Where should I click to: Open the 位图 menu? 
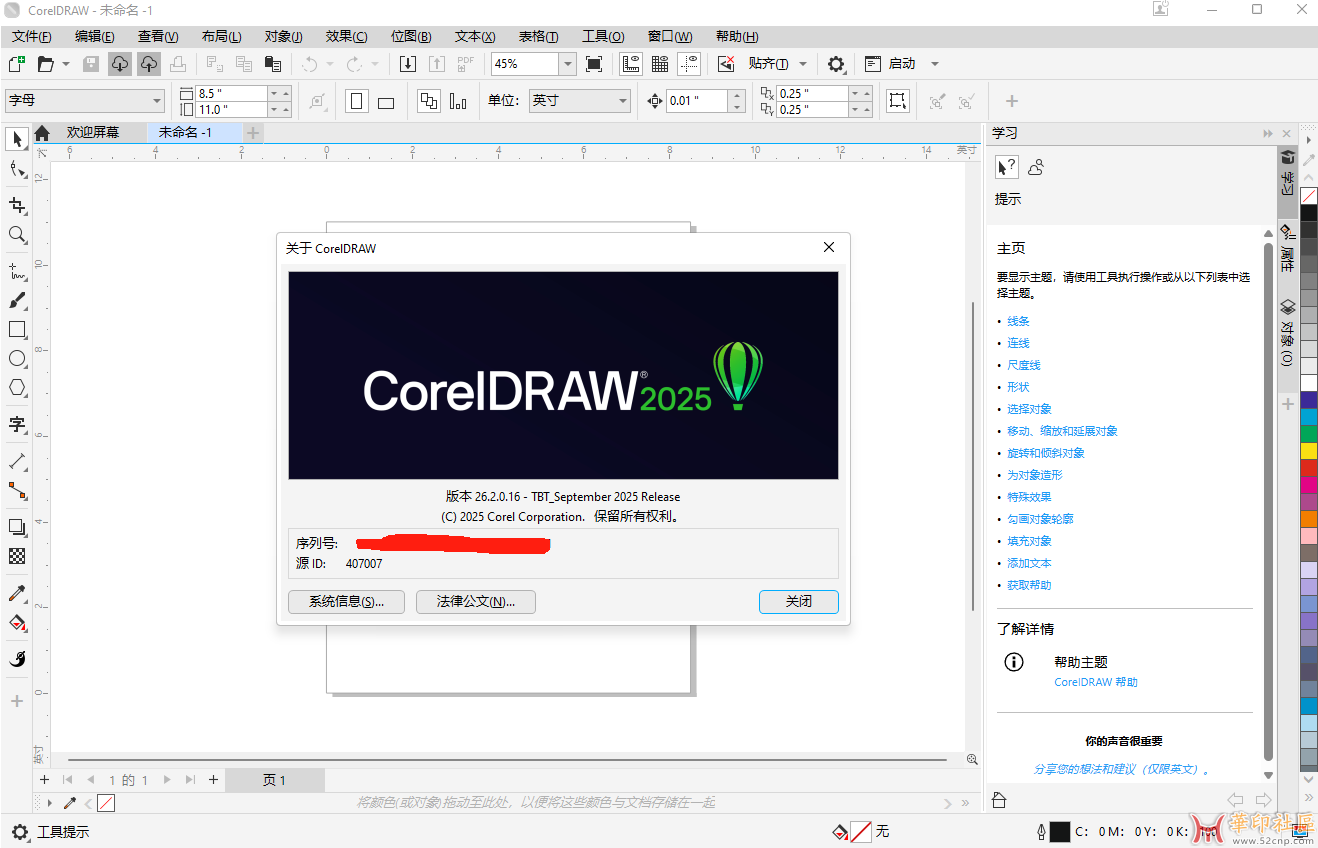[411, 36]
